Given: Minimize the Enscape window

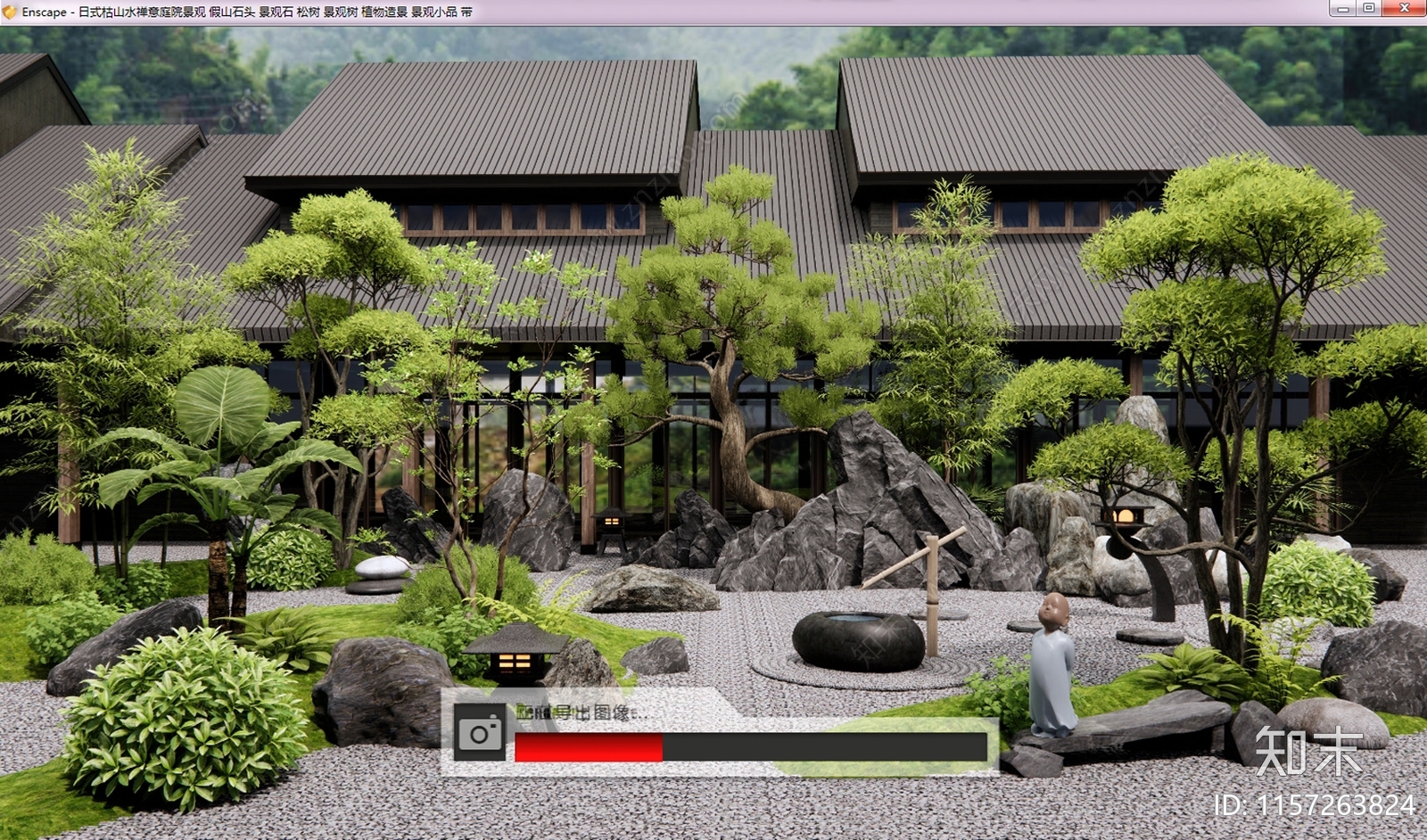Looking at the screenshot, I should coord(1342,9).
